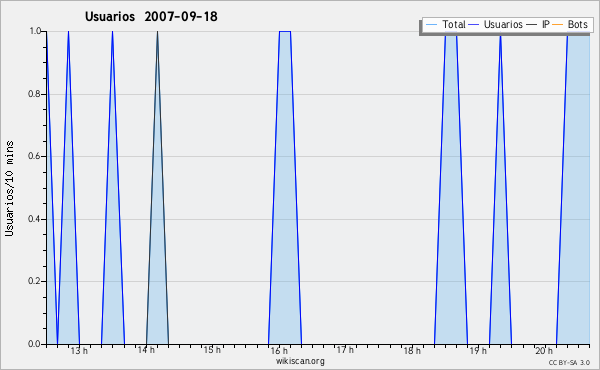This screenshot has width=600, height=370.
Task: Click the '18 h' x-axis label
Action: [412, 350]
